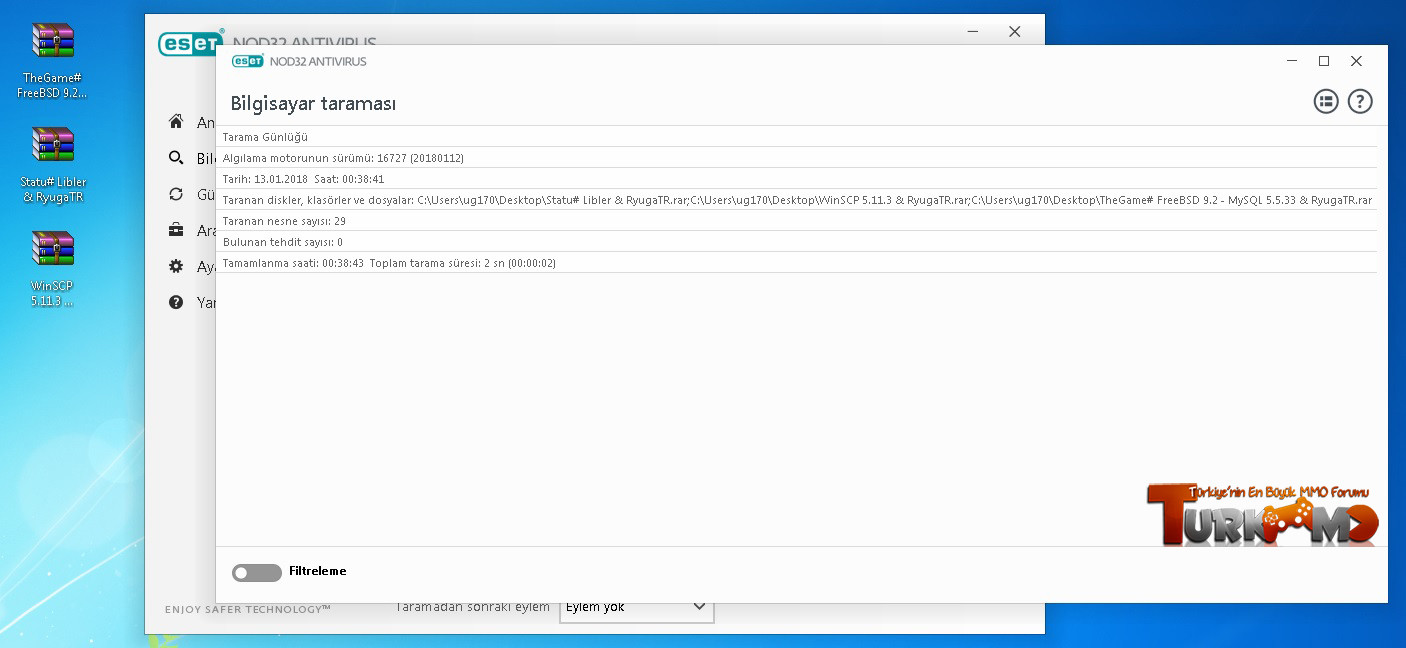Click the question mark help icon in sidebar
Screen dimensions: 1406x648
click(176, 302)
